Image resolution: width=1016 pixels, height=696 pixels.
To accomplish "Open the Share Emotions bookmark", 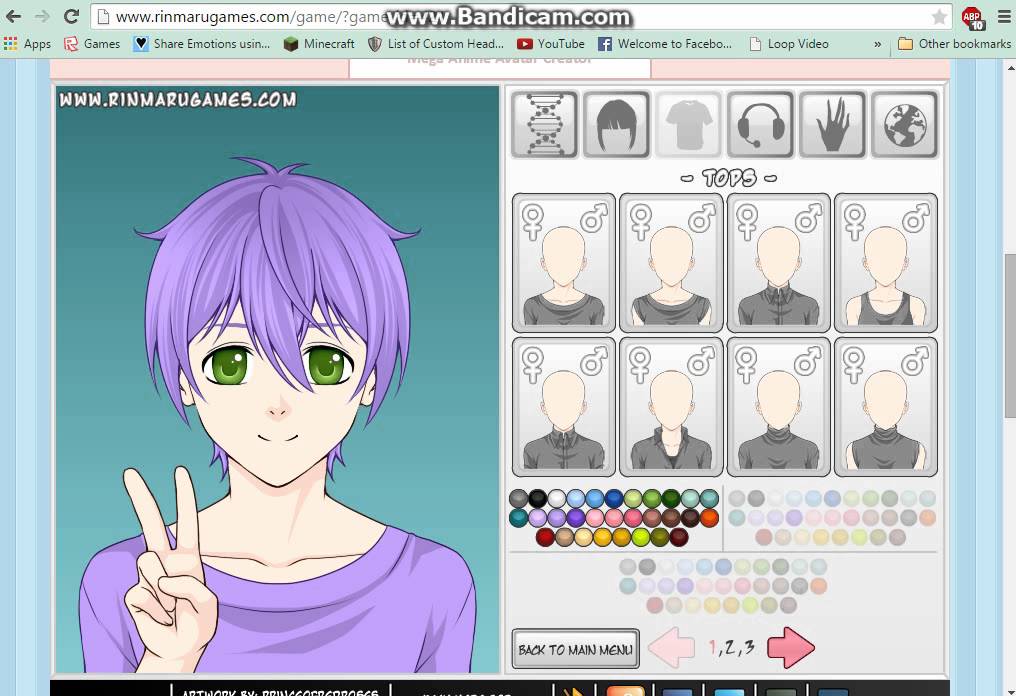I will pyautogui.click(x=202, y=44).
